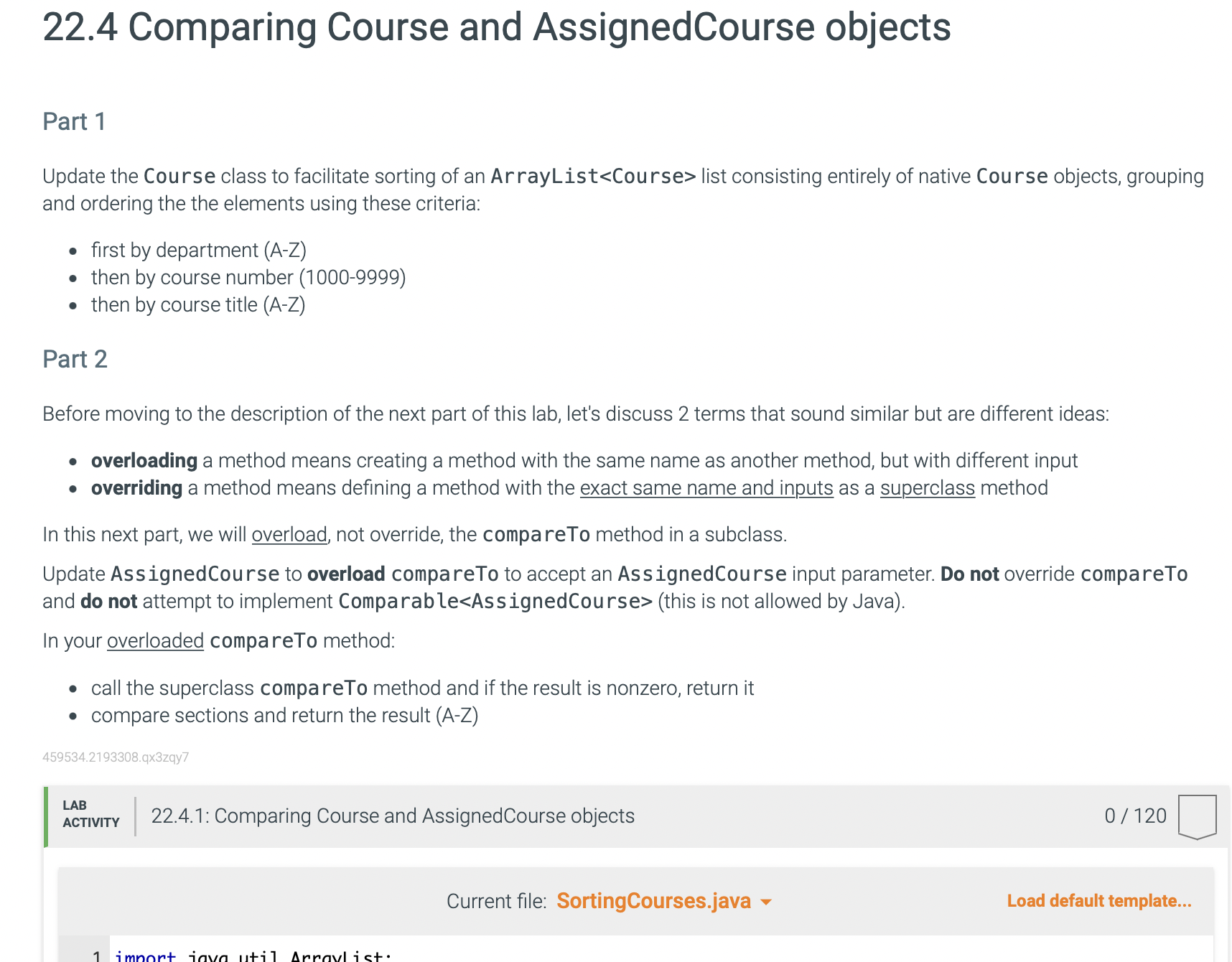Image resolution: width=1232 pixels, height=962 pixels.
Task: Click the underlined term overload
Action: pyautogui.click(x=289, y=534)
